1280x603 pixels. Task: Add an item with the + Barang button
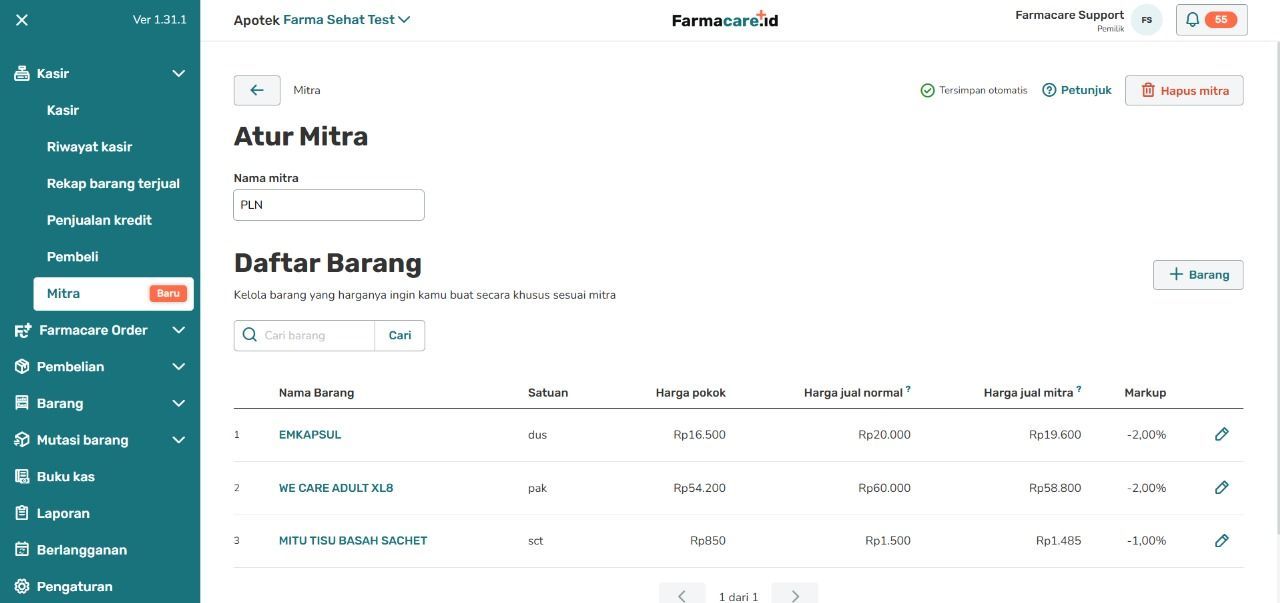click(1198, 275)
